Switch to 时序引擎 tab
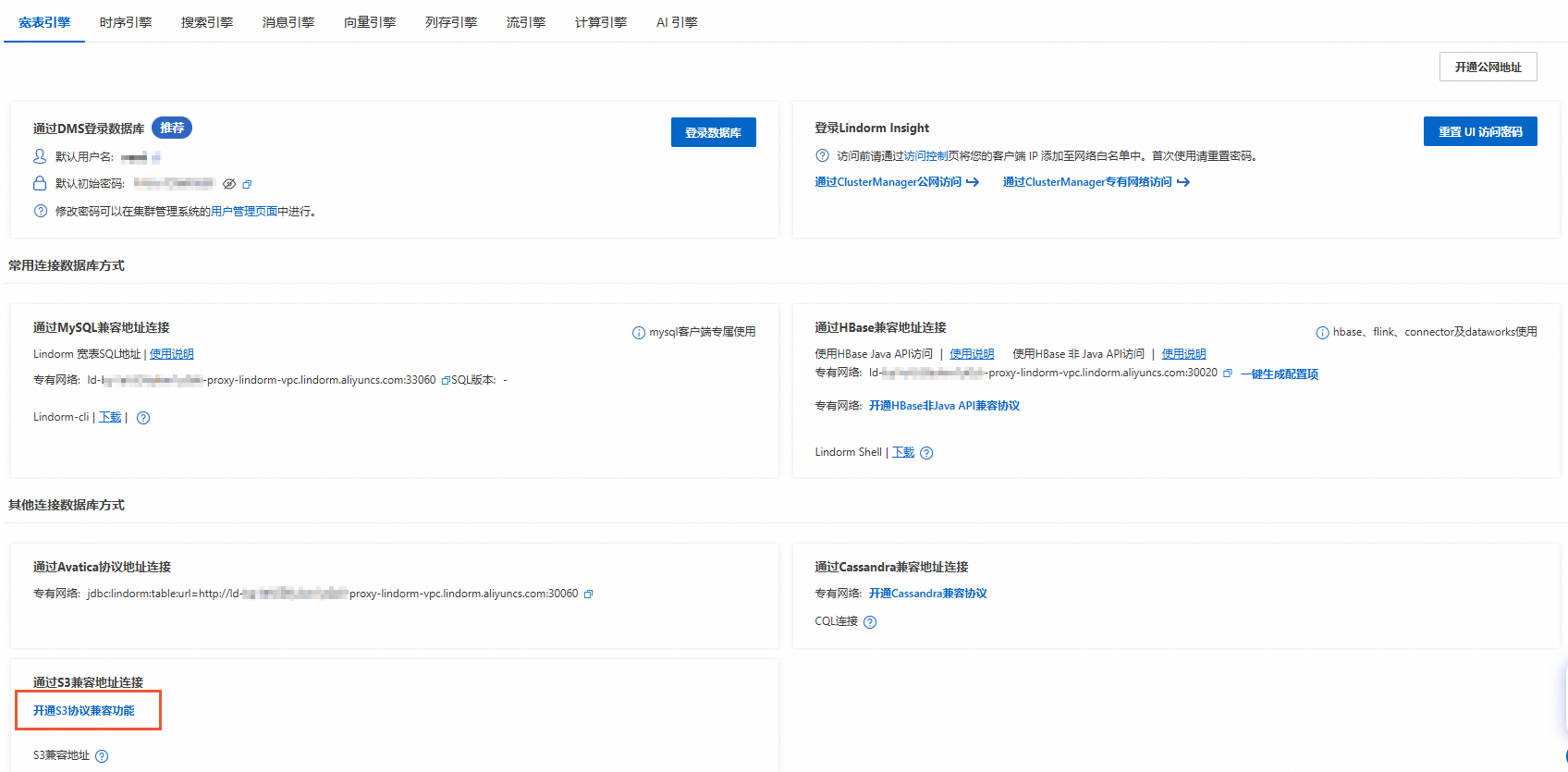The image size is (1568, 772). pyautogui.click(x=126, y=22)
